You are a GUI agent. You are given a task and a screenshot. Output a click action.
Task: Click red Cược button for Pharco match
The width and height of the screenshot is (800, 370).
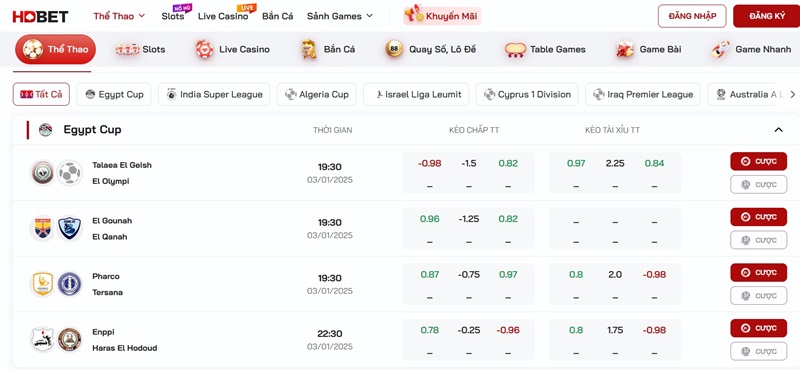click(x=758, y=273)
